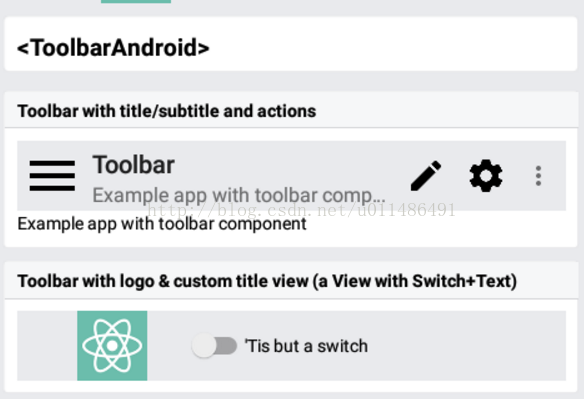Click the truncated subtitle "Example app with toolbar comp…"
584x399 pixels.
click(x=239, y=195)
